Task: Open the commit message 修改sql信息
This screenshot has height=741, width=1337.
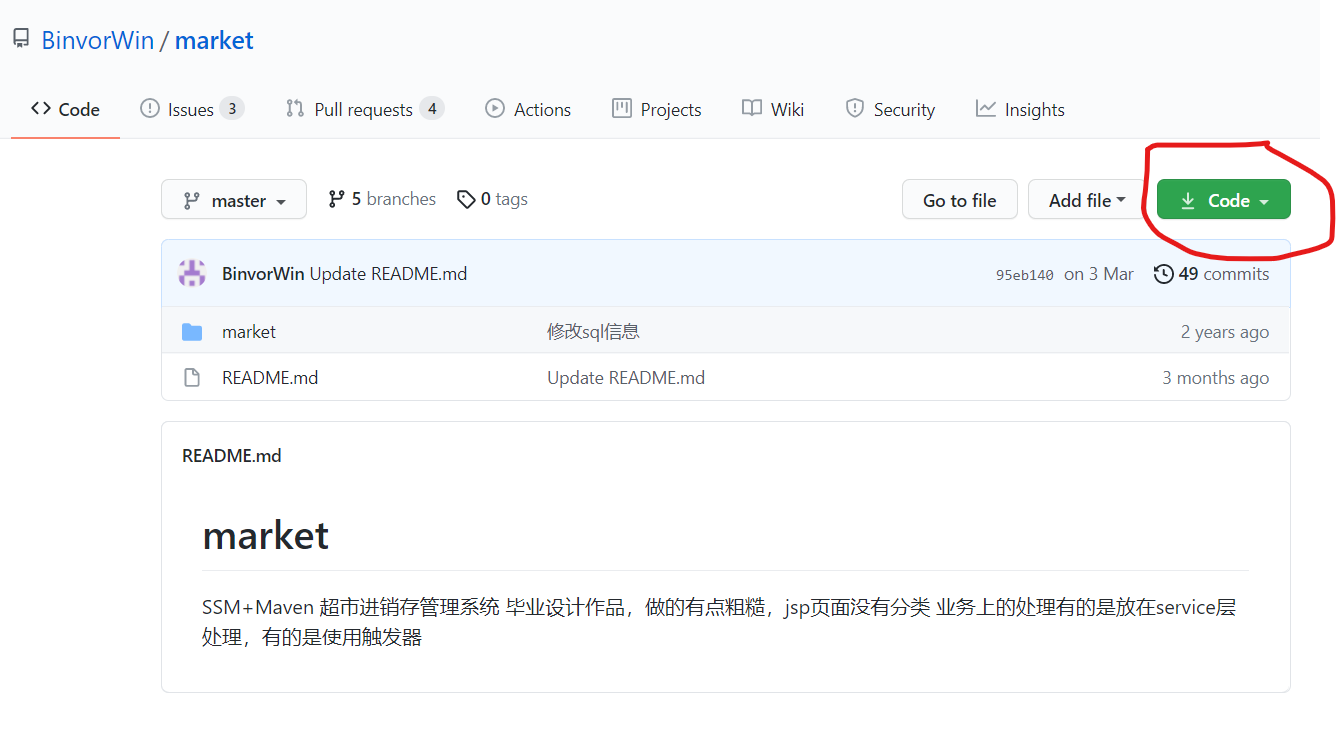Action: point(593,332)
